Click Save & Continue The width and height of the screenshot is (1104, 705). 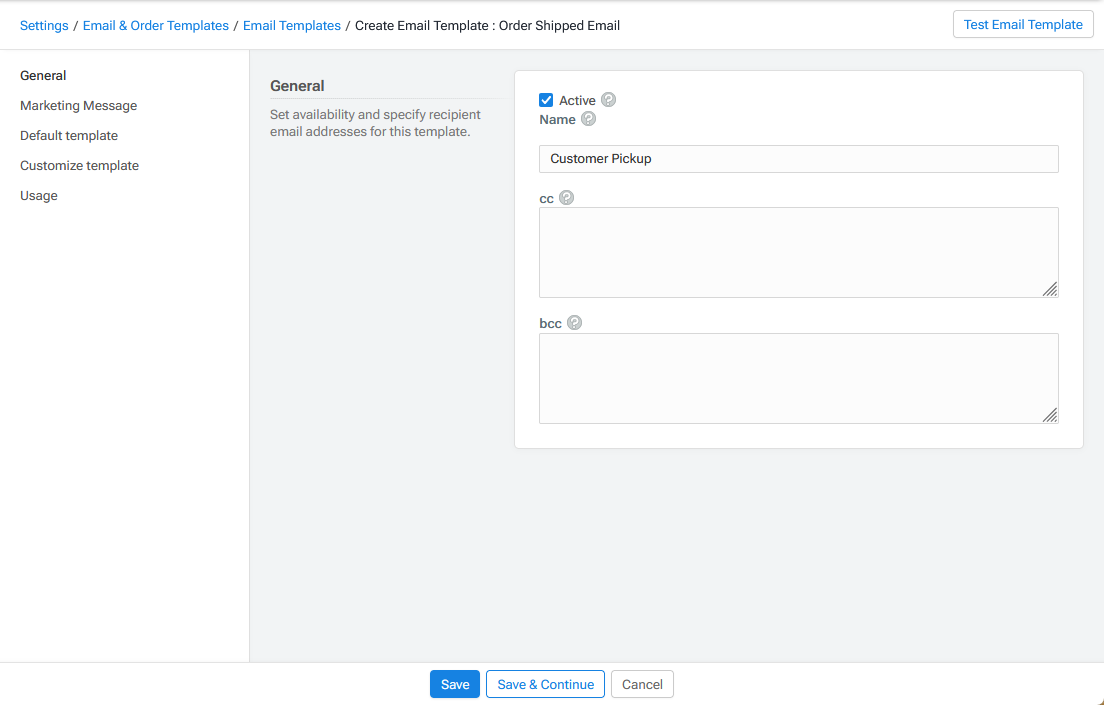click(x=545, y=684)
